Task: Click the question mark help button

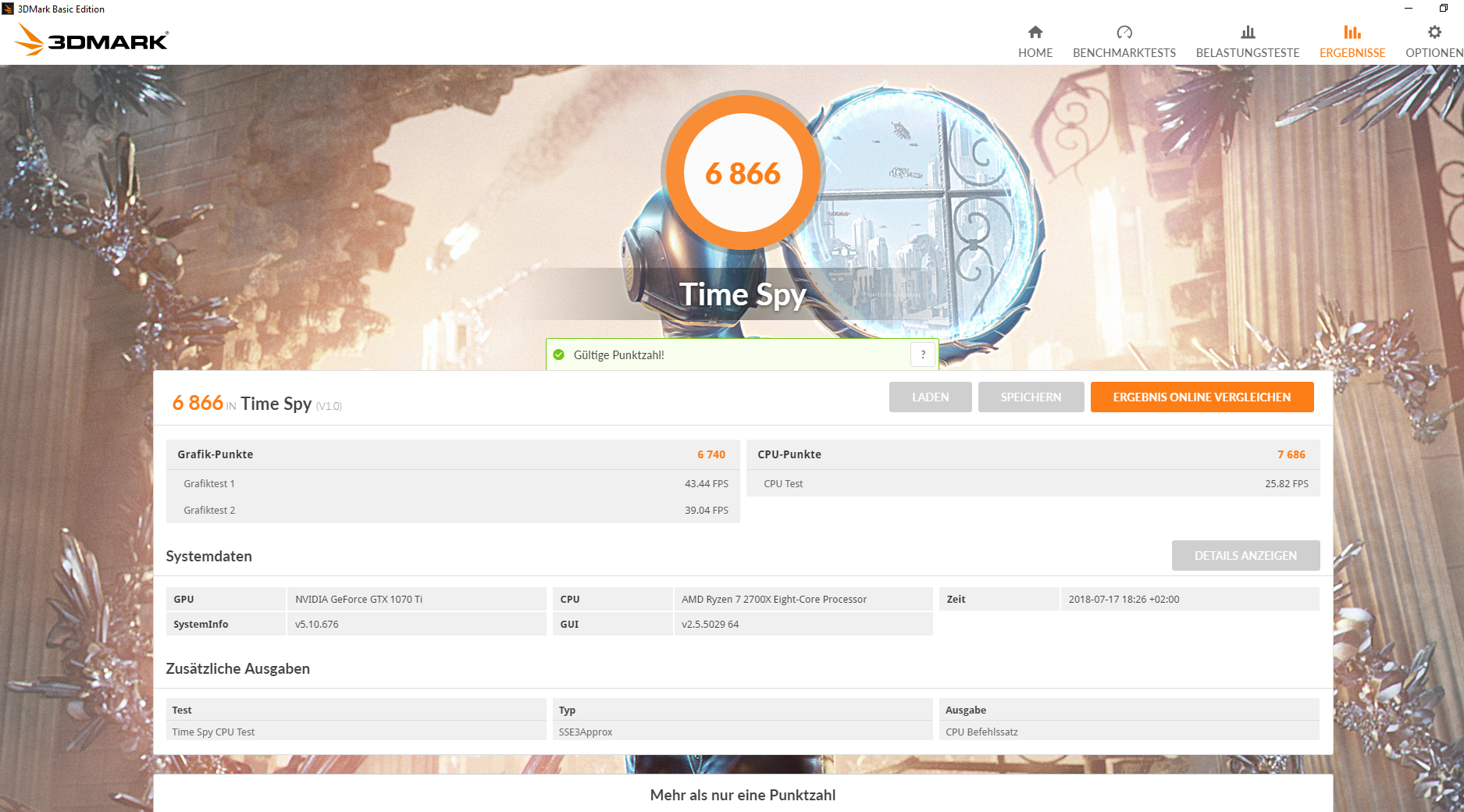Action: 923,354
